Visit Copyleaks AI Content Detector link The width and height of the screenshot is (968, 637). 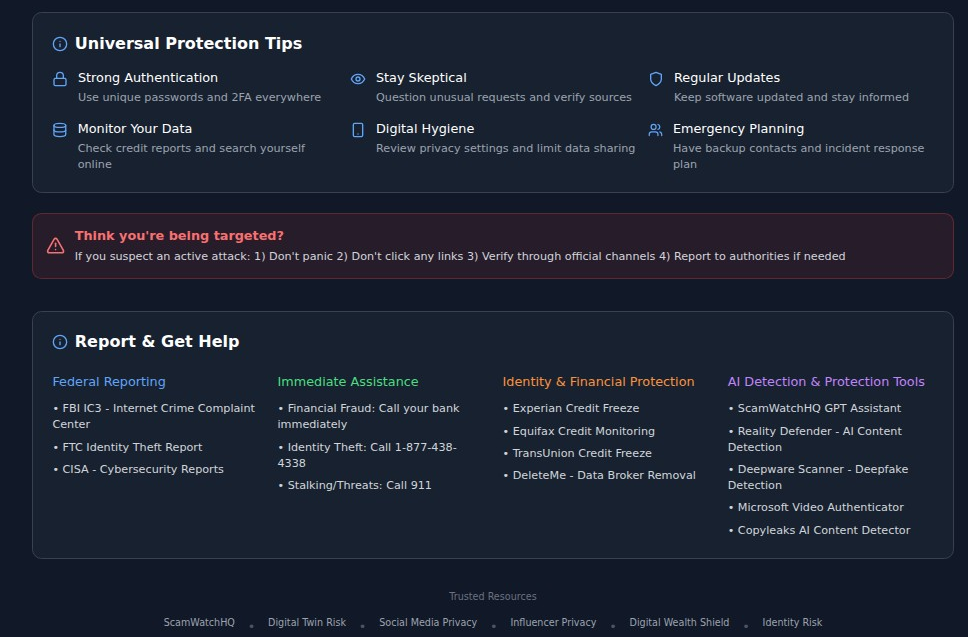(x=823, y=530)
